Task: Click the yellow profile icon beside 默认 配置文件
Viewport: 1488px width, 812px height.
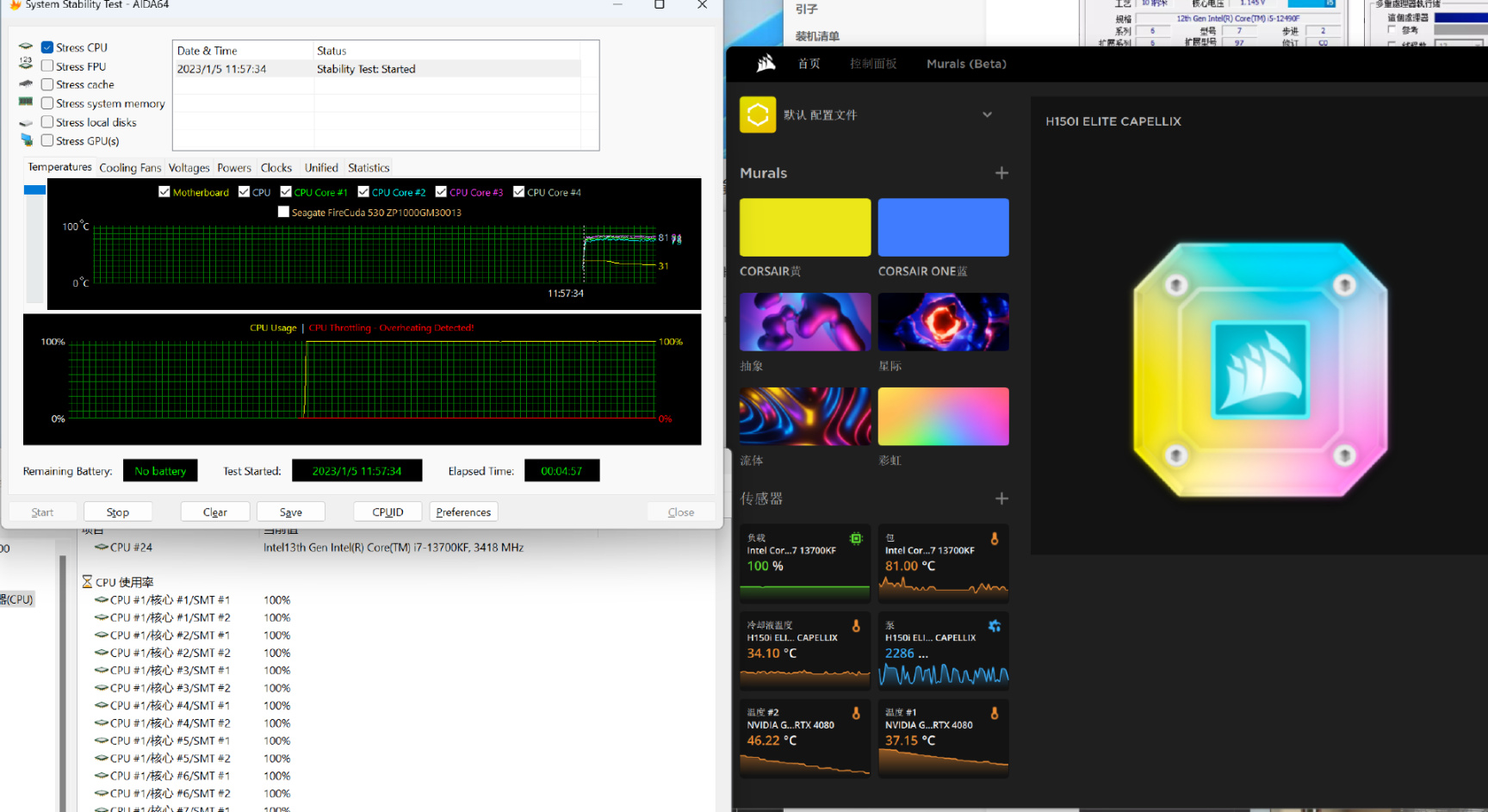Action: 758,115
